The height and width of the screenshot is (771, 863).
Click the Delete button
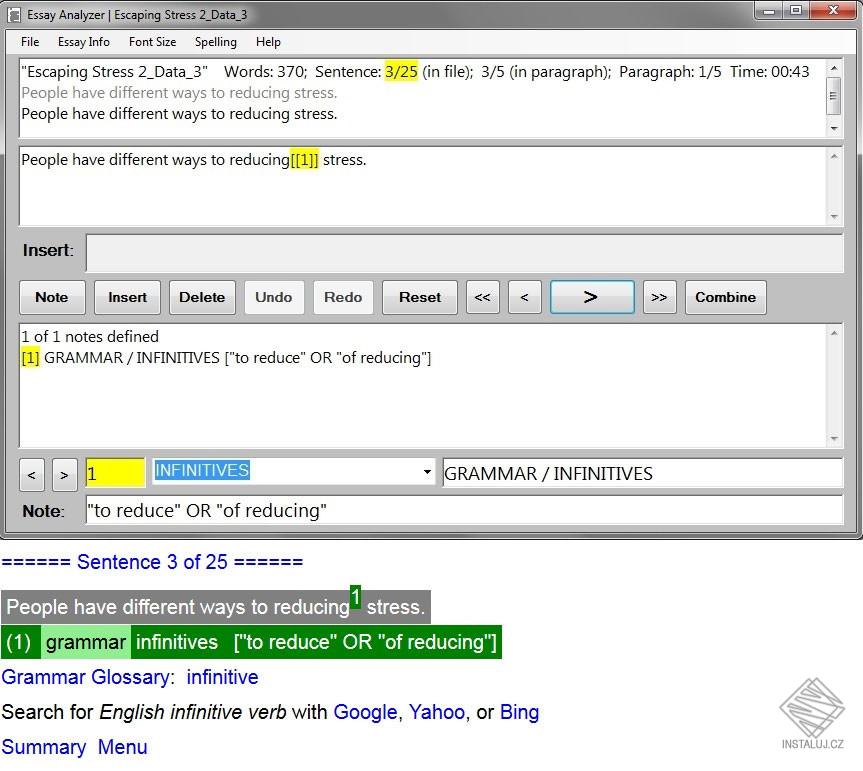[x=202, y=297]
